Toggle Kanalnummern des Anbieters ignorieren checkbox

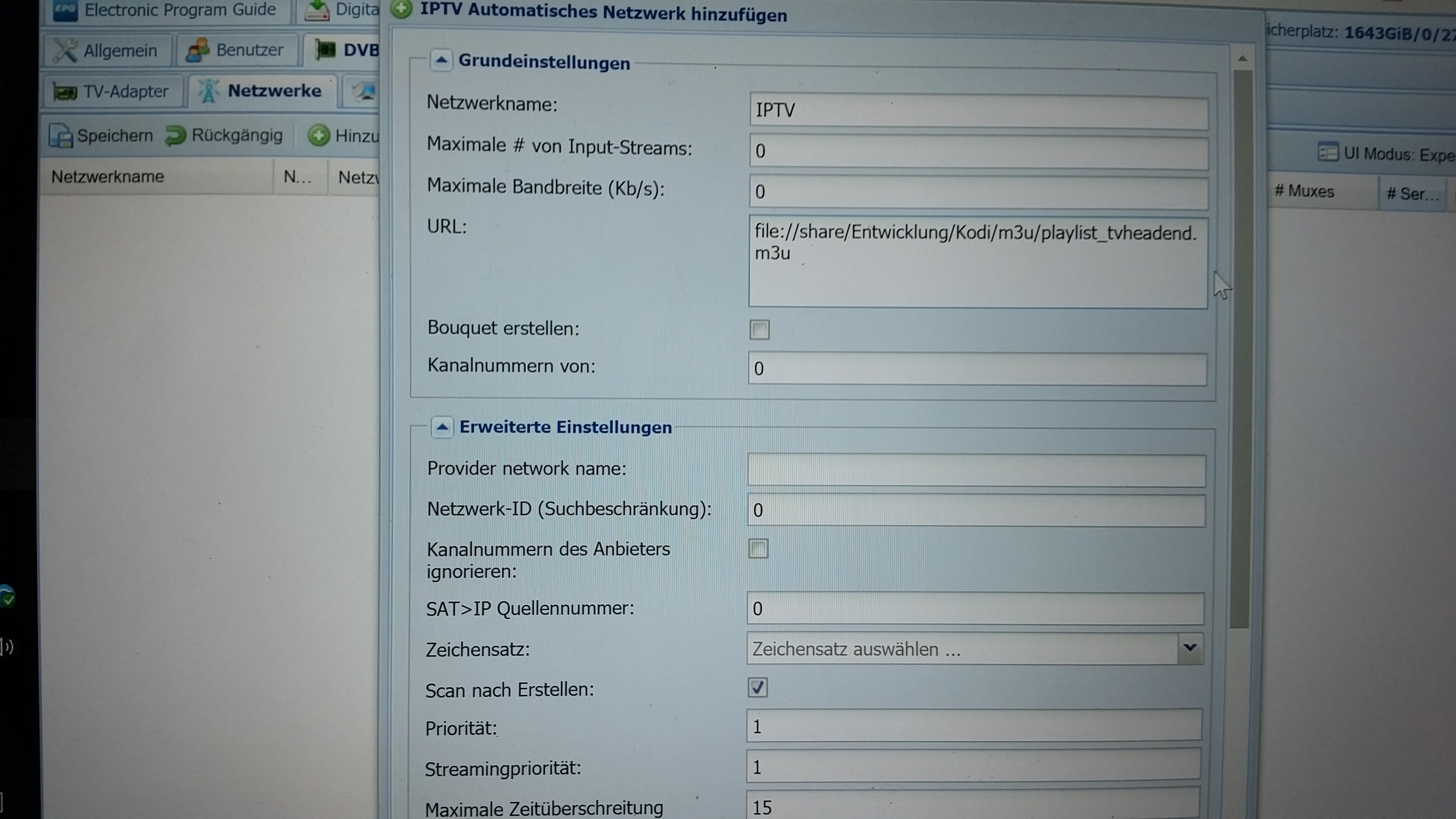[758, 548]
